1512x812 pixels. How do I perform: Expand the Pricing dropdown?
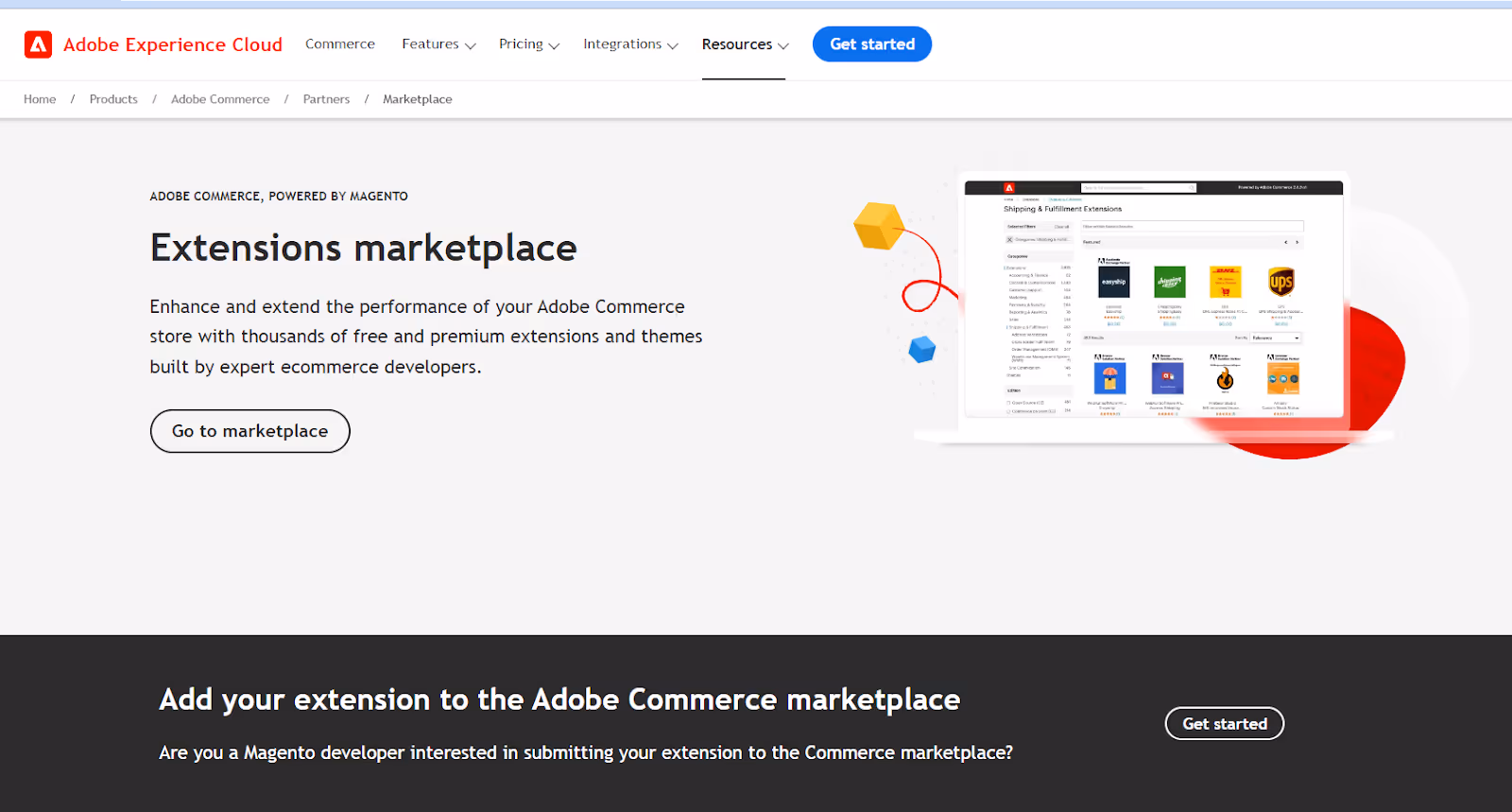coord(529,44)
